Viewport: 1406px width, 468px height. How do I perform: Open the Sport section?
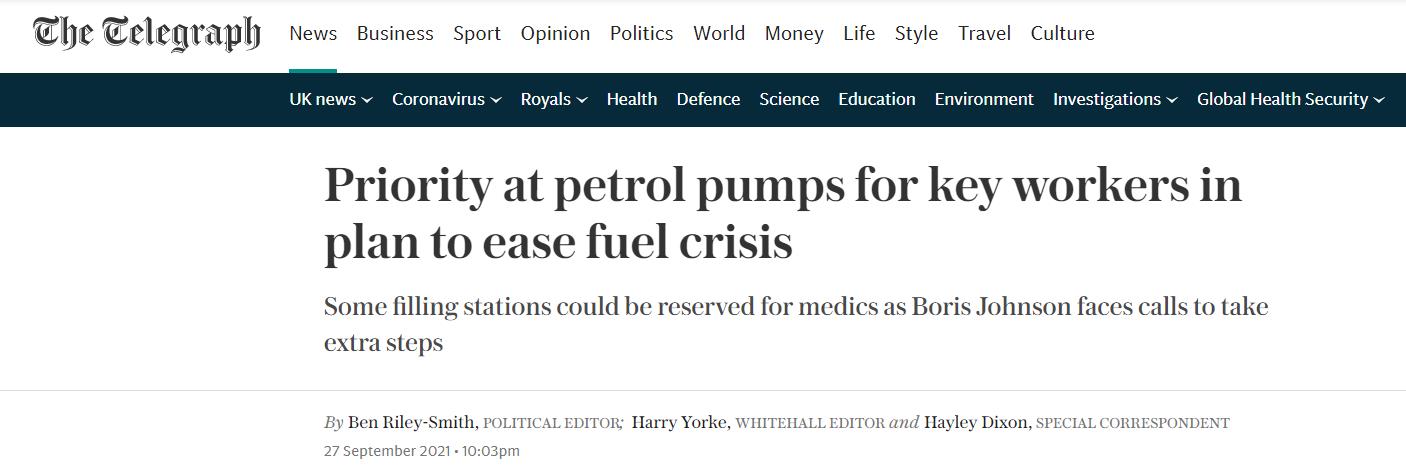pos(477,33)
